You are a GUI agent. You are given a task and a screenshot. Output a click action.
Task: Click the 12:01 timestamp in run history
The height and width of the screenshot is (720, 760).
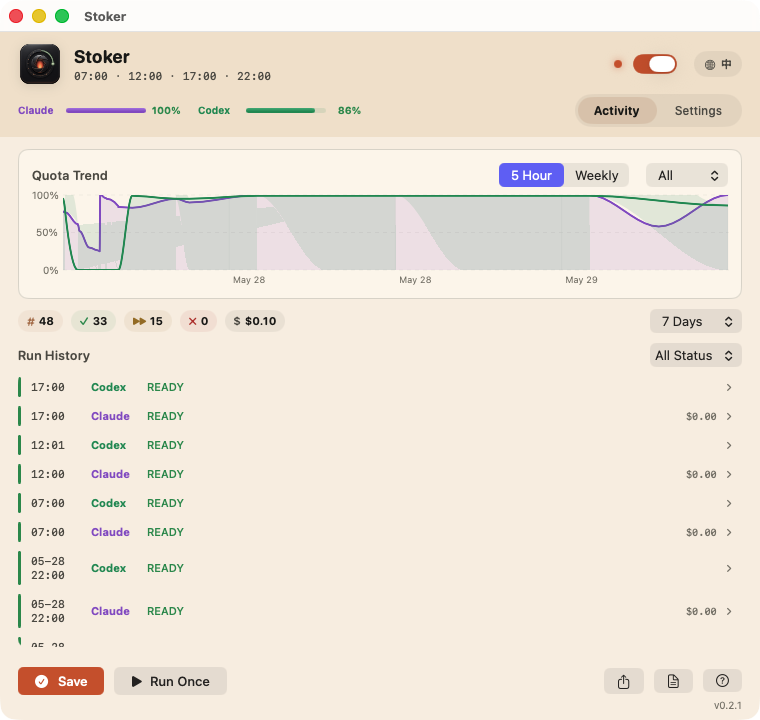(48, 445)
